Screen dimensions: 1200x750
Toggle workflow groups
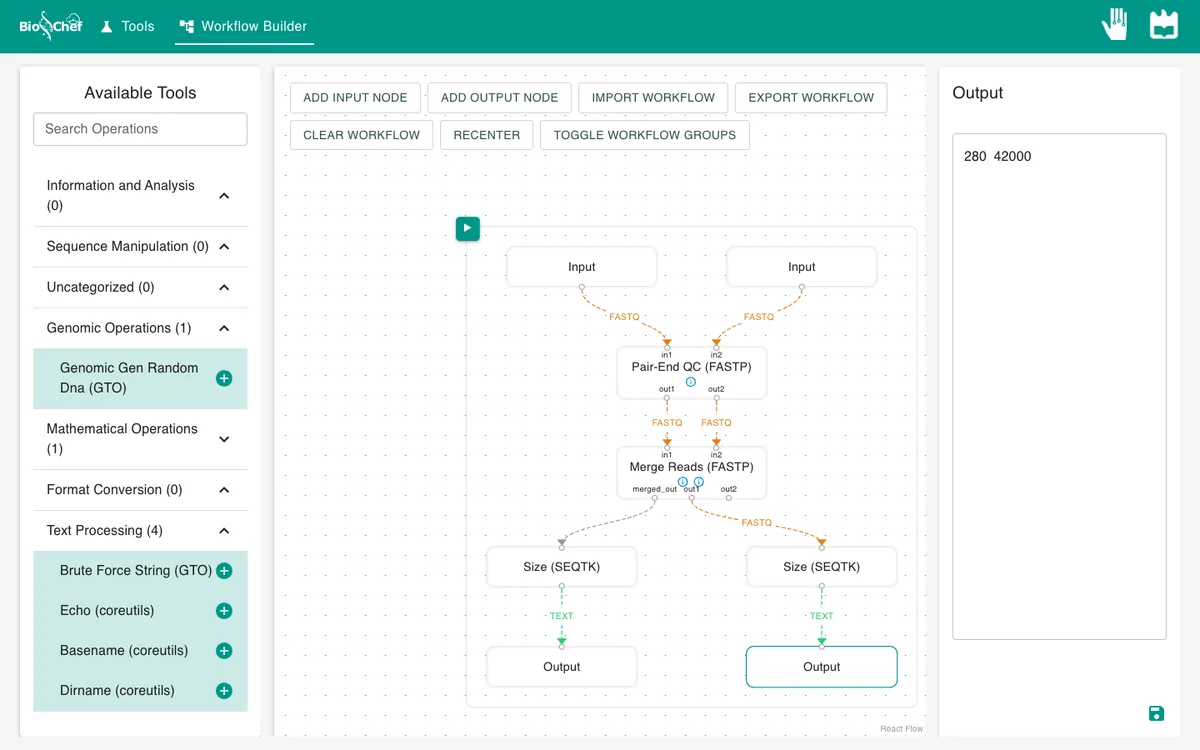[x=645, y=135]
